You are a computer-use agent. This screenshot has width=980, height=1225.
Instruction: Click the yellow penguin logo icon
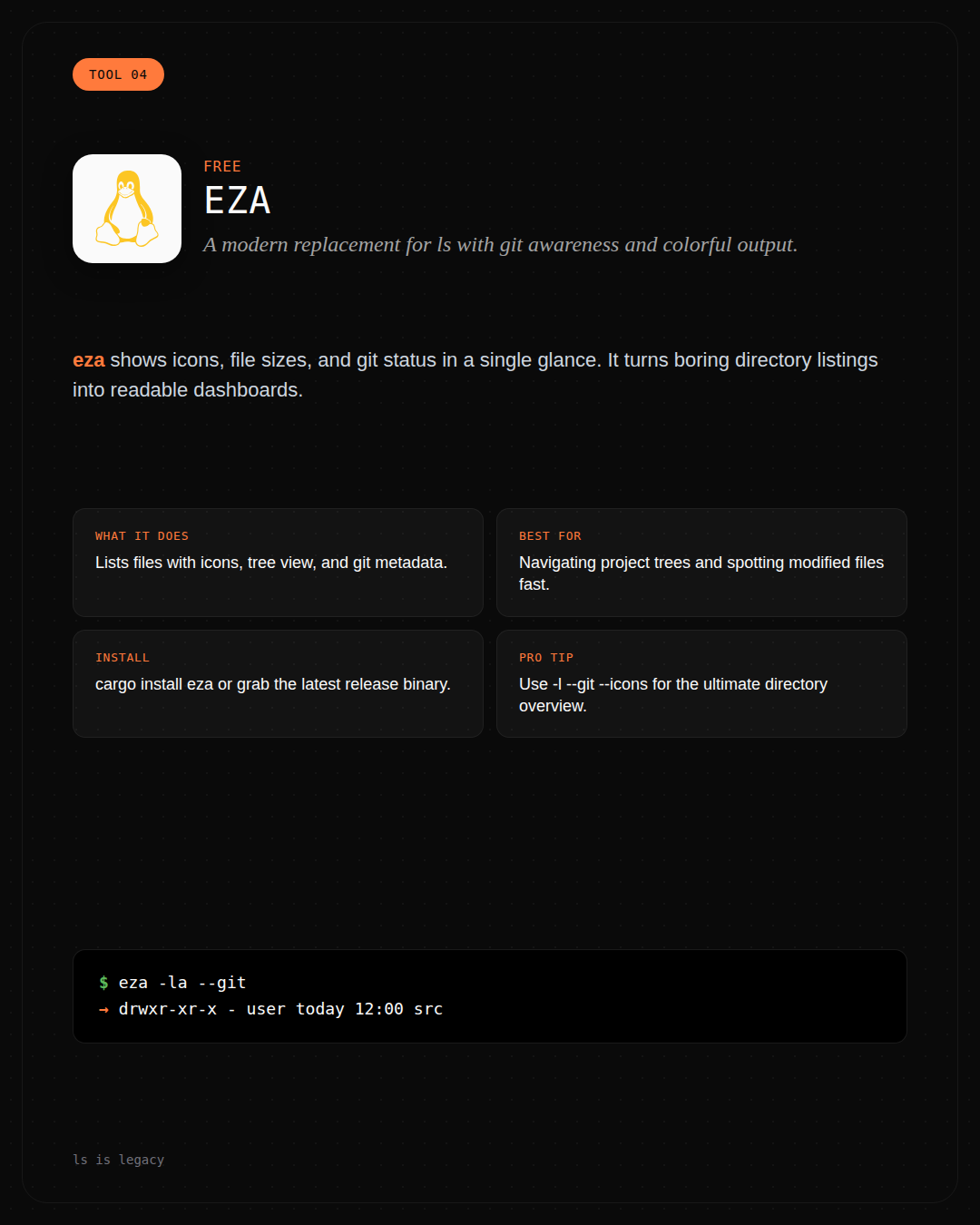(x=127, y=209)
